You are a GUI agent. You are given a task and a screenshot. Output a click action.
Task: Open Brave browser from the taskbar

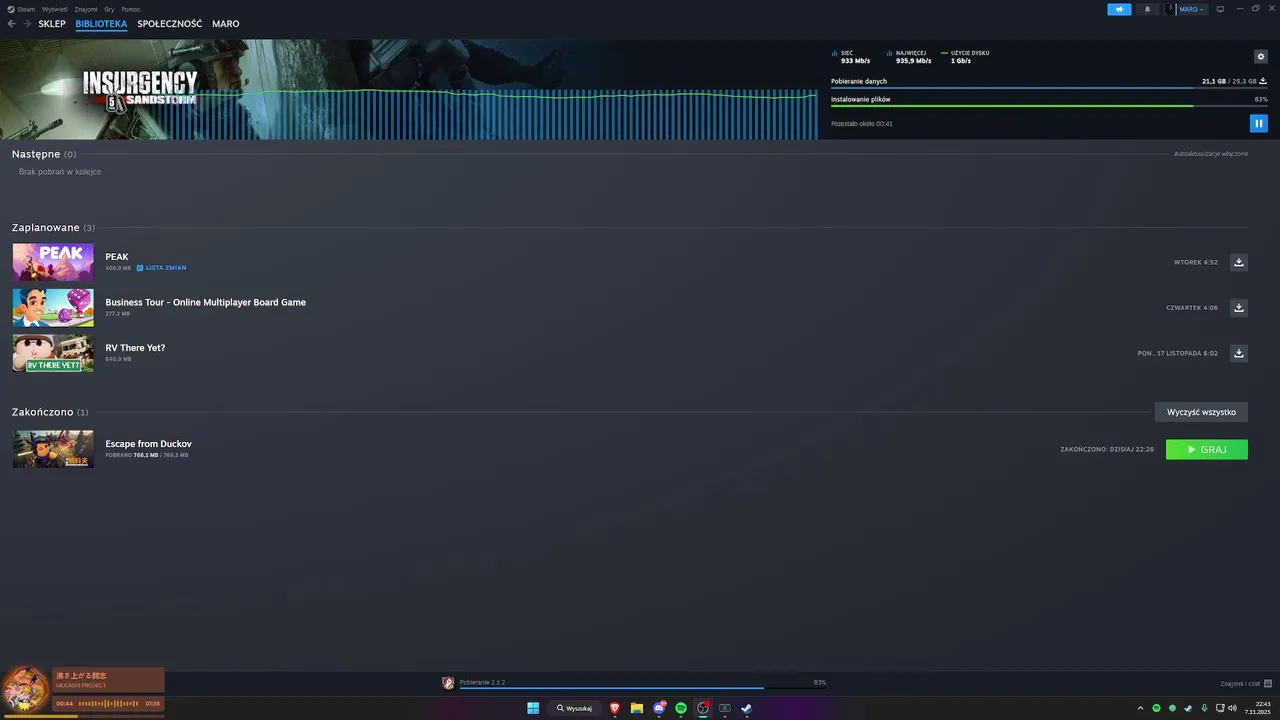[x=615, y=708]
